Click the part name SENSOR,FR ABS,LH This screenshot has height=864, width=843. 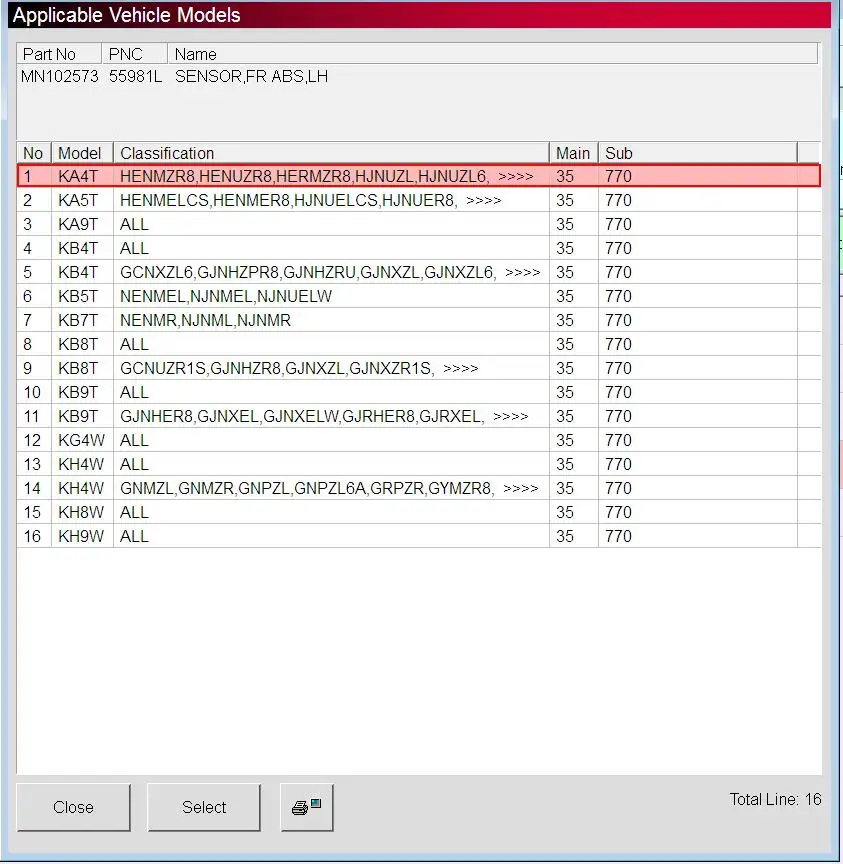(x=251, y=76)
